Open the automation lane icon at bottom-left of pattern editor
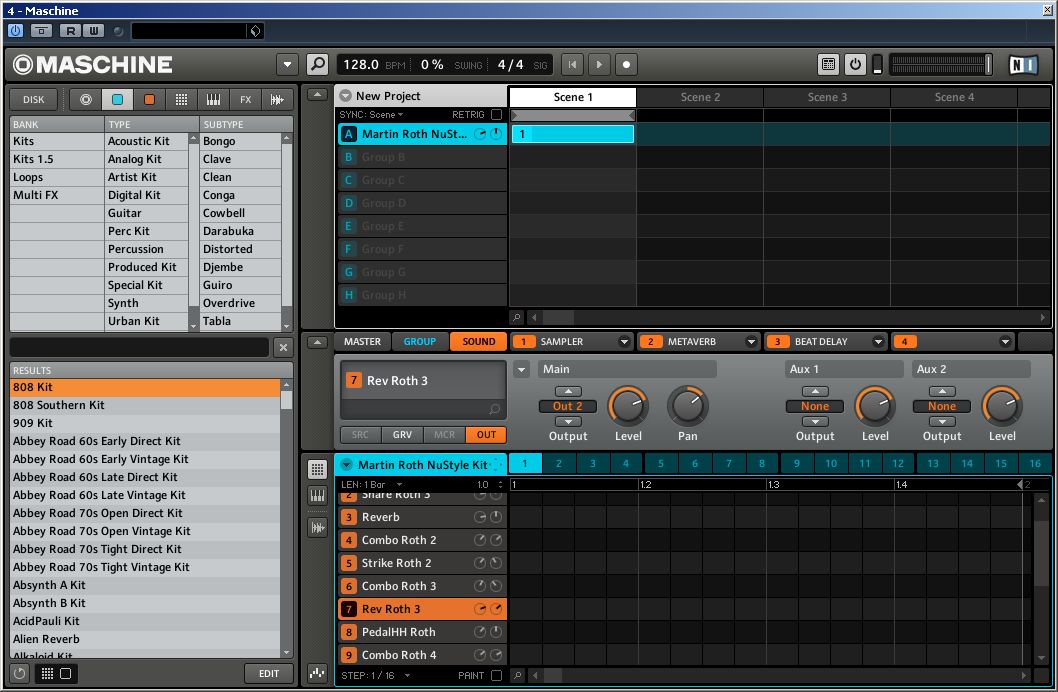The width and height of the screenshot is (1058, 692). point(317,672)
